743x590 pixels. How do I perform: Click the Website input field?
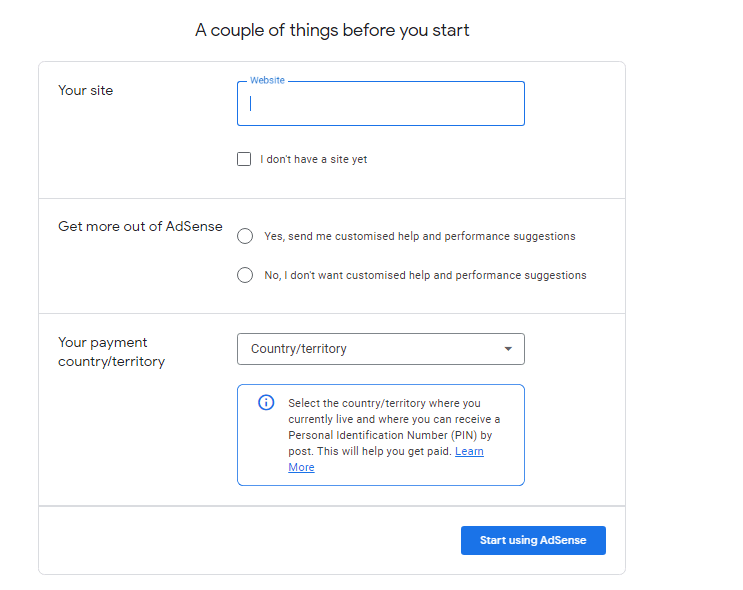381,104
